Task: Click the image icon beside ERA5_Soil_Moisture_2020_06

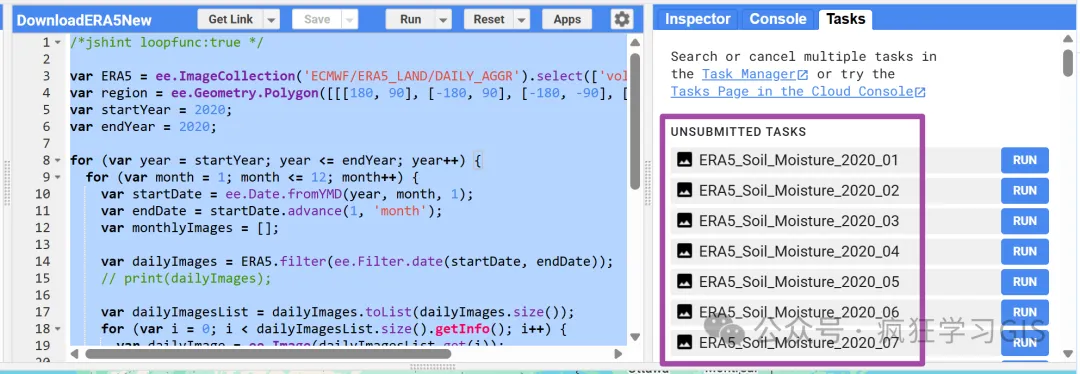Action: point(684,311)
